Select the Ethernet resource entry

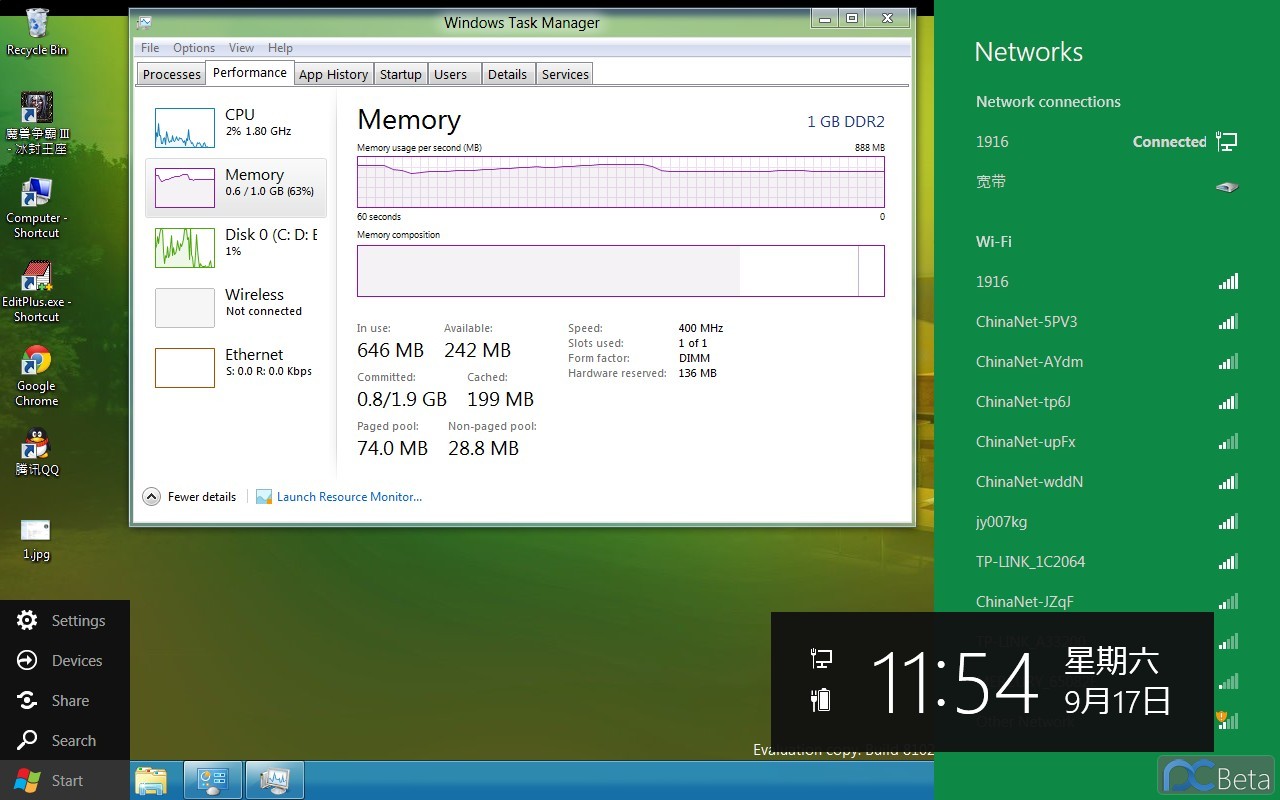(x=236, y=368)
